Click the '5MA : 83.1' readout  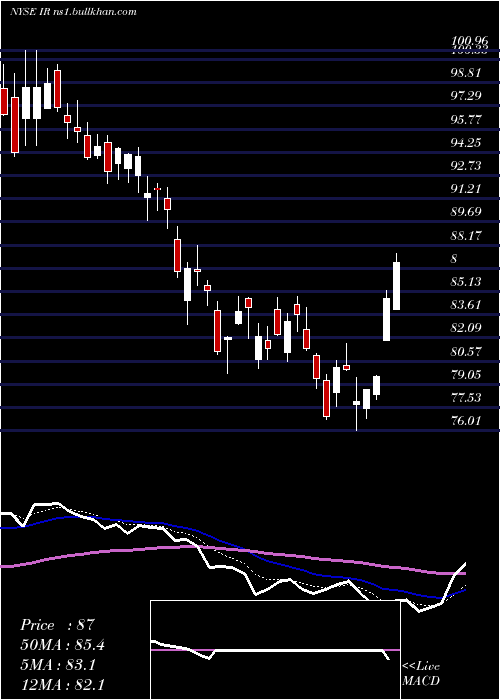point(57,665)
